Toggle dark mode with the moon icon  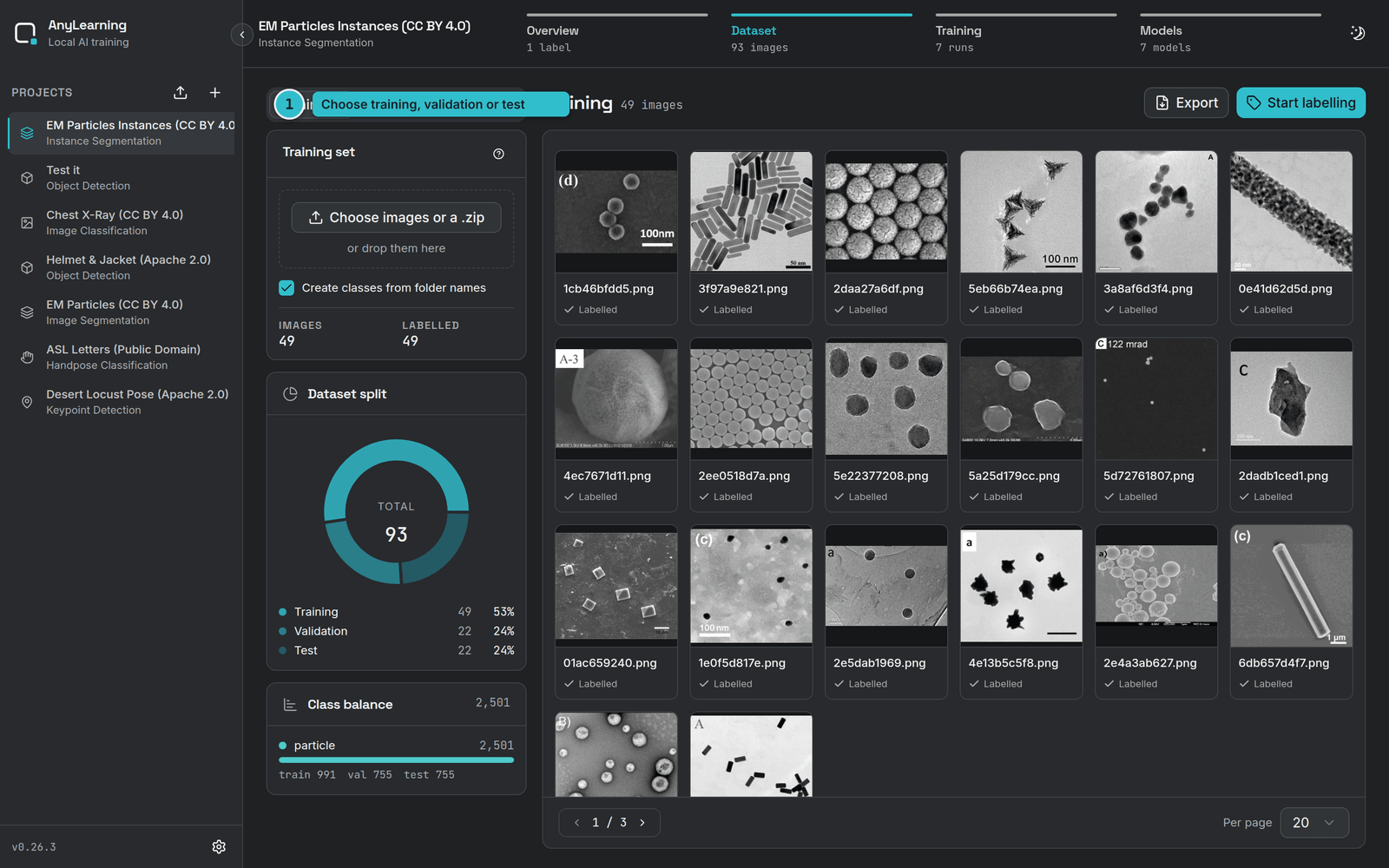(x=1358, y=33)
